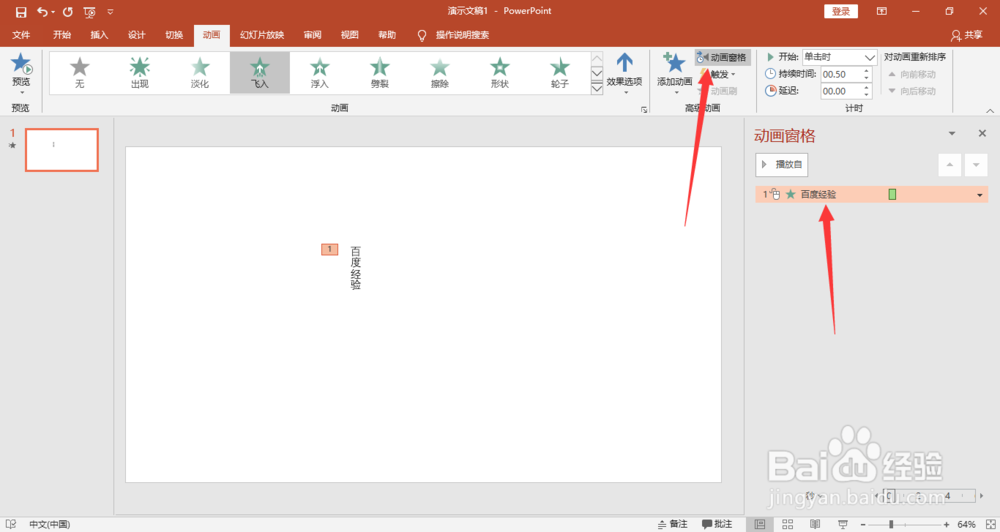Start slideshow from beginning icon in title bar

click(89, 12)
